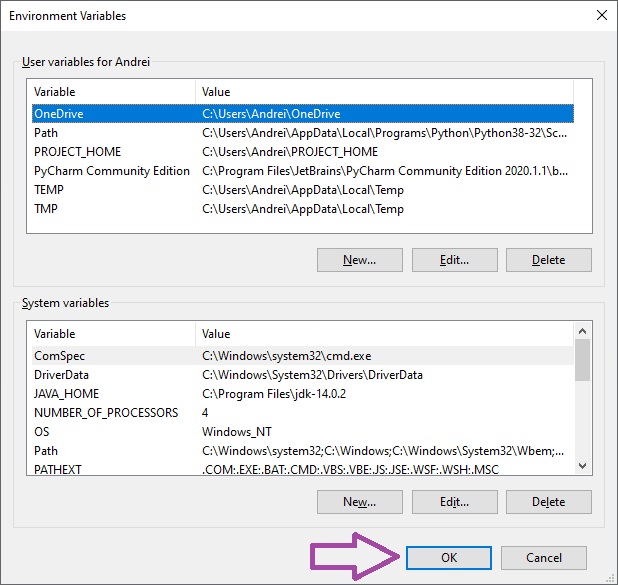The width and height of the screenshot is (618, 585).
Task: Click the C:\Users\Andrei\OneDrive value
Action: coord(271,114)
